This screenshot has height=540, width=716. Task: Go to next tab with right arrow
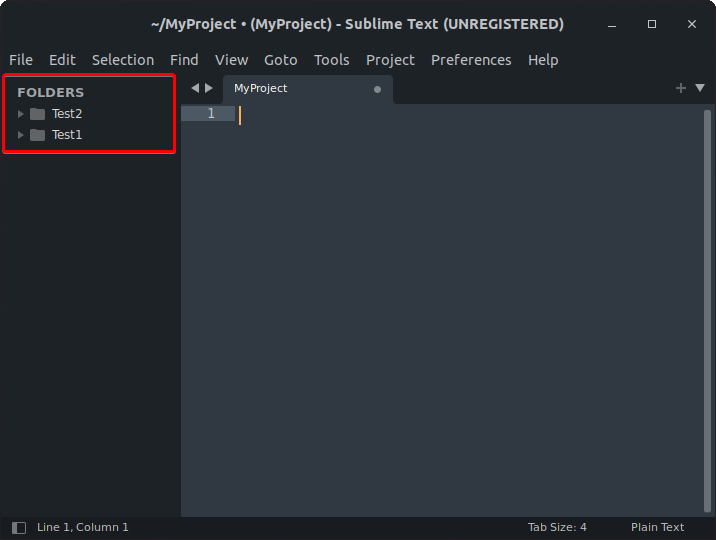tap(209, 88)
